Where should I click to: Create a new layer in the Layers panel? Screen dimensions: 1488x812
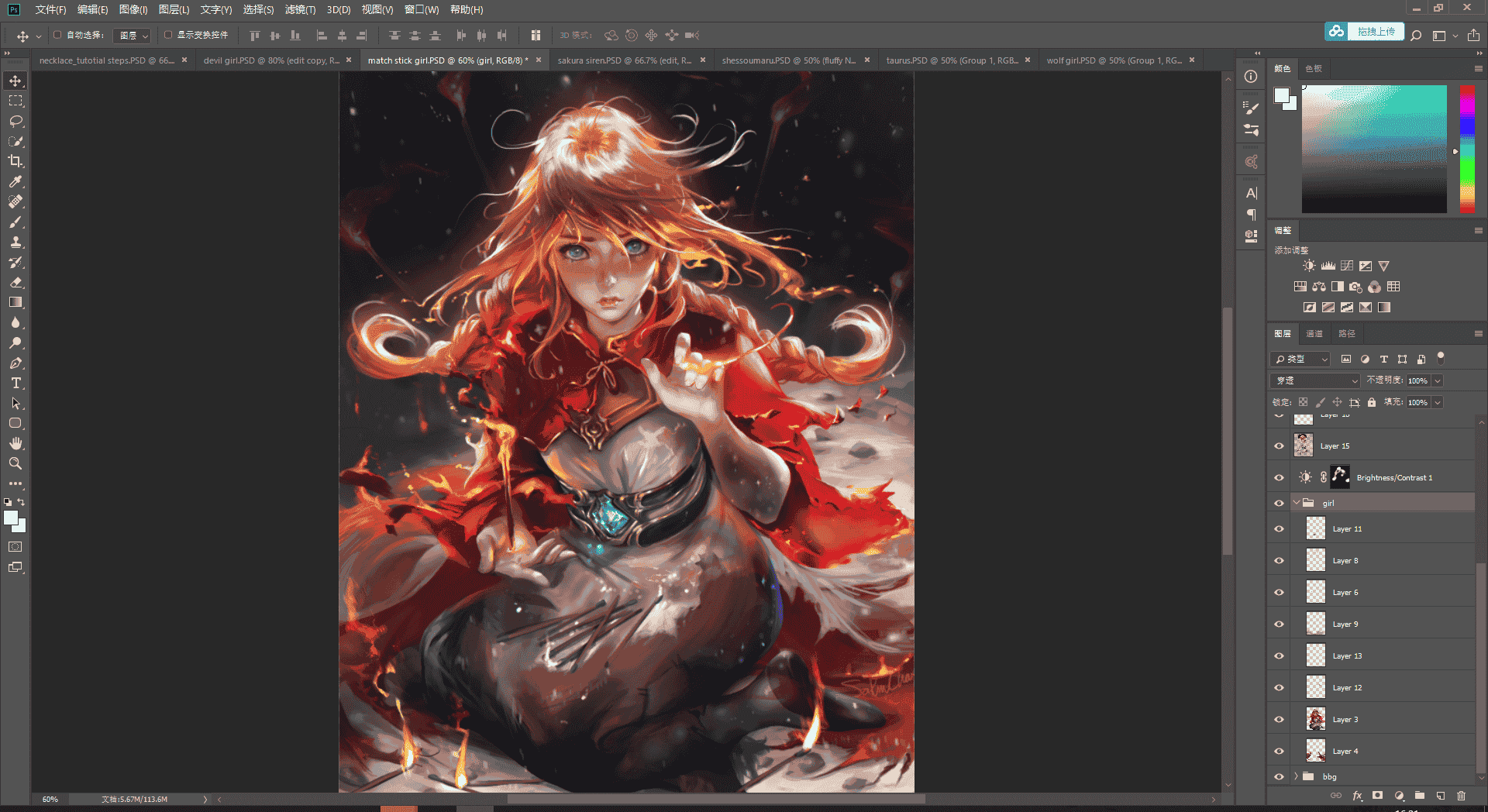[x=1441, y=796]
